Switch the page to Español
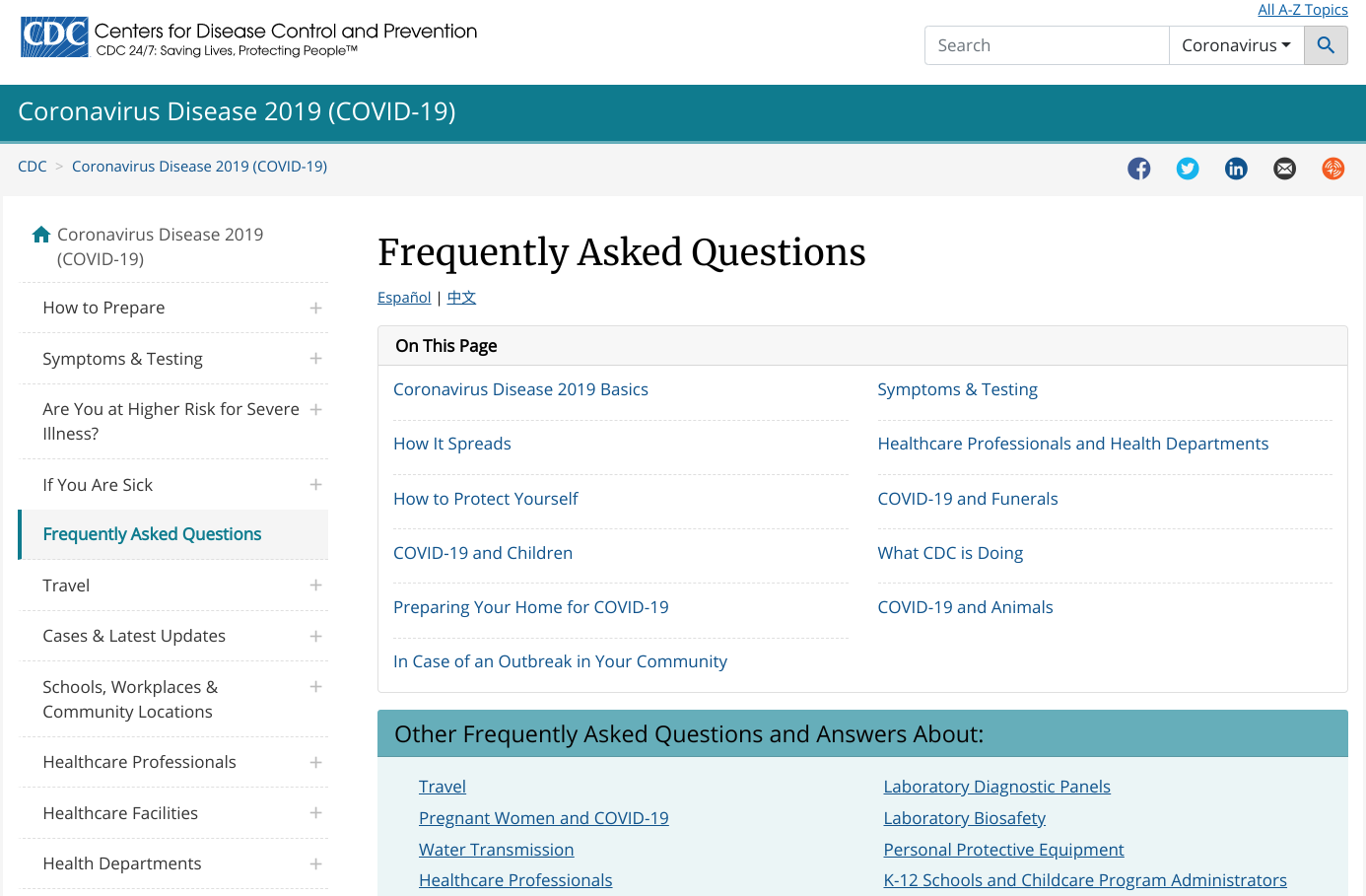 point(404,298)
